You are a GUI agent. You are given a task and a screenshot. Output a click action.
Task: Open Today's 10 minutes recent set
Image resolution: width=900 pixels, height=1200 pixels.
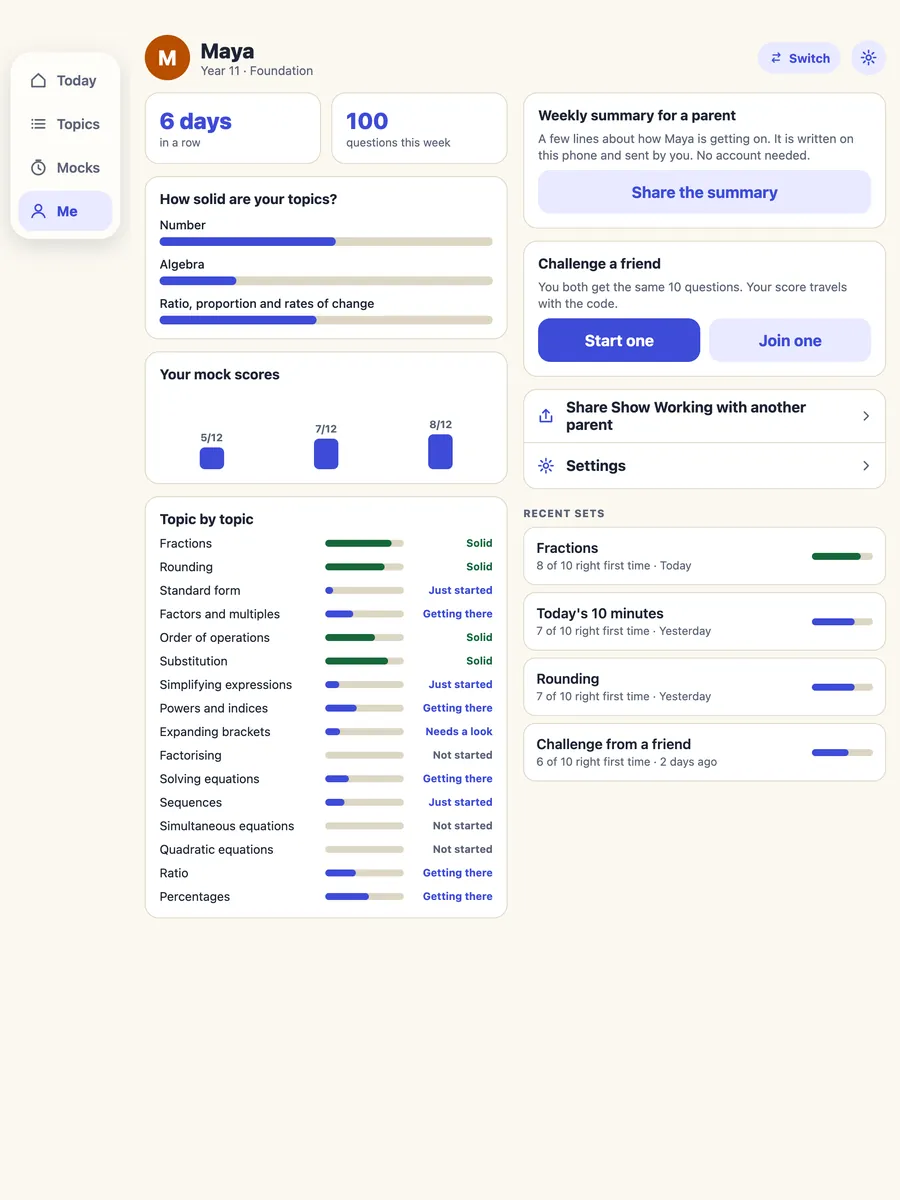704,621
